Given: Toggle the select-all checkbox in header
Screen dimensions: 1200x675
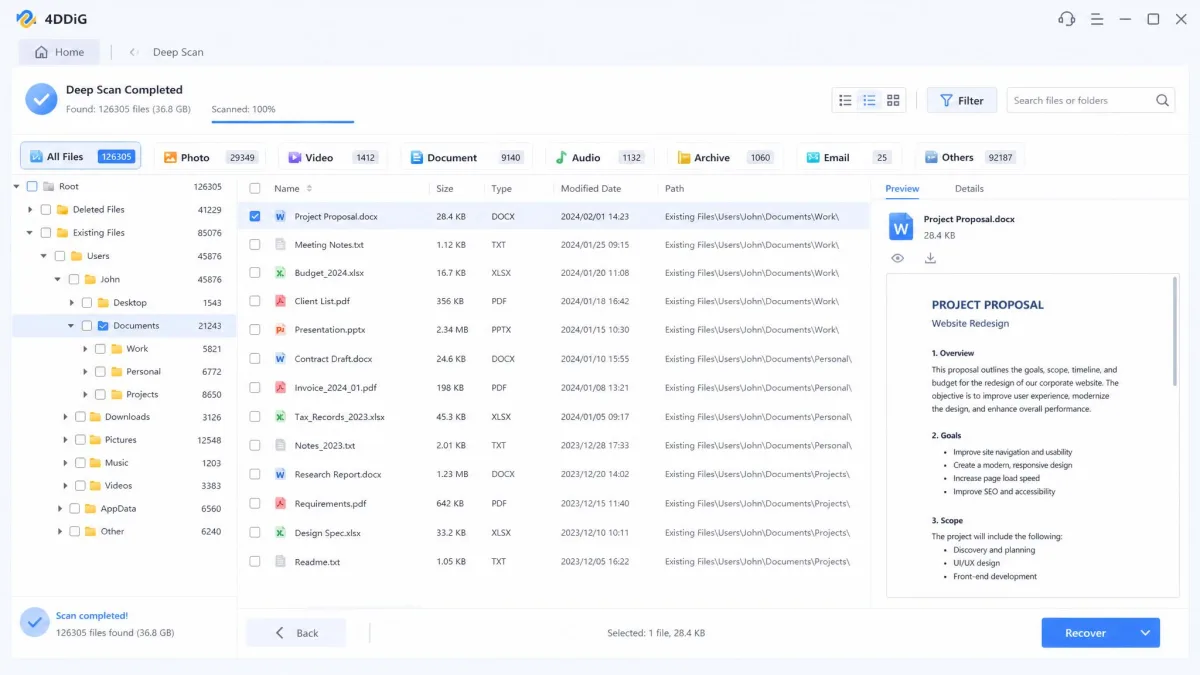Looking at the screenshot, I should [x=255, y=188].
